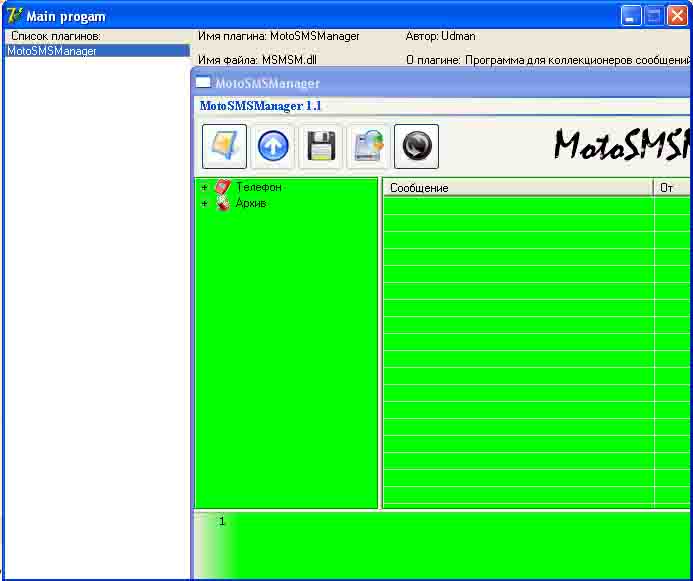The height and width of the screenshot is (581, 693).
Task: Close the Main progam window
Action: click(x=677, y=16)
